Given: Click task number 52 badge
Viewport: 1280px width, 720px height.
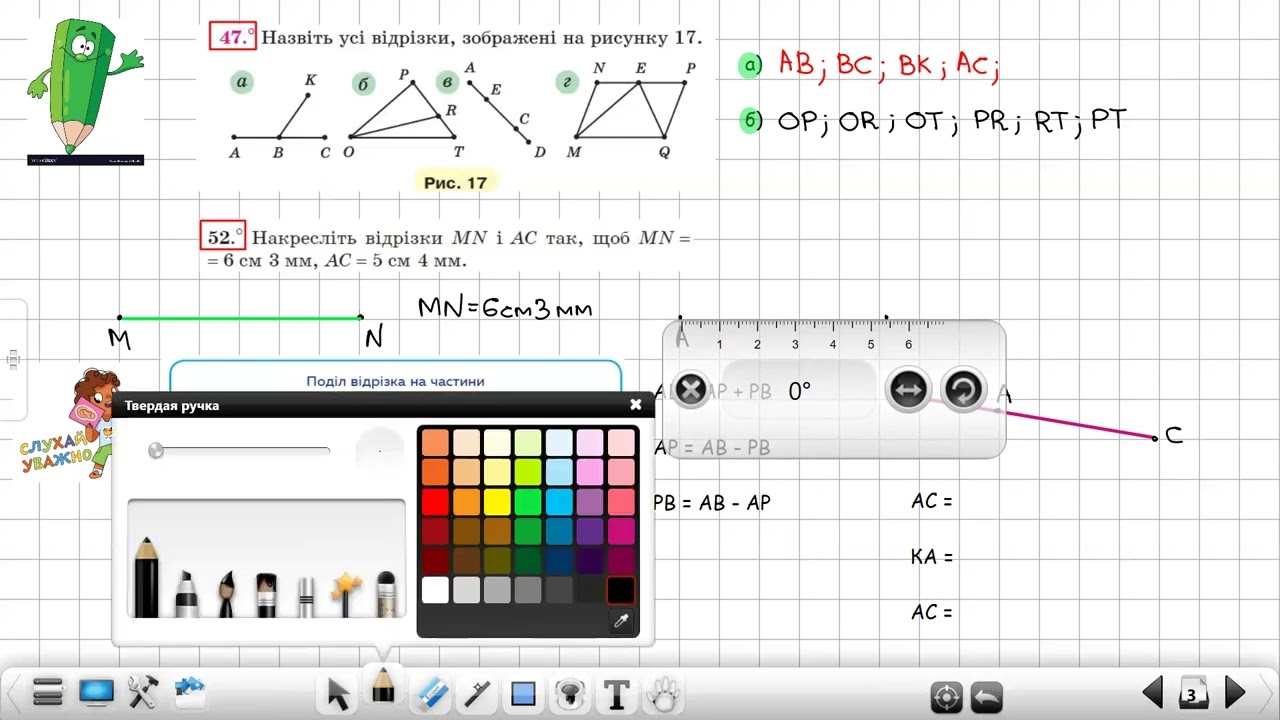Looking at the screenshot, I should [221, 237].
